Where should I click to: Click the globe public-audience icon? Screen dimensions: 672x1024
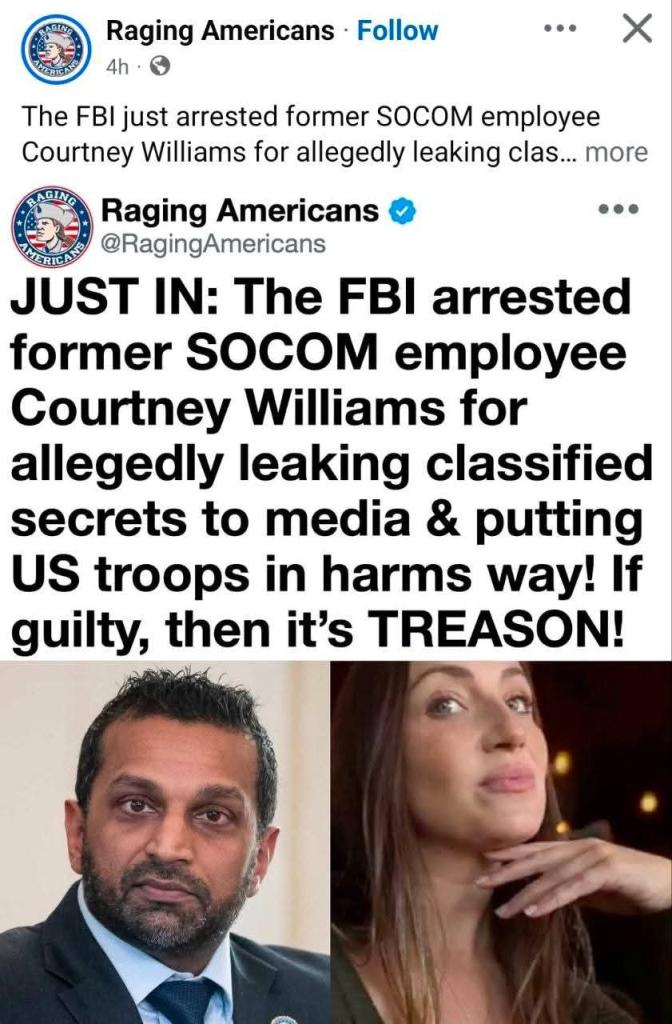pyautogui.click(x=160, y=66)
